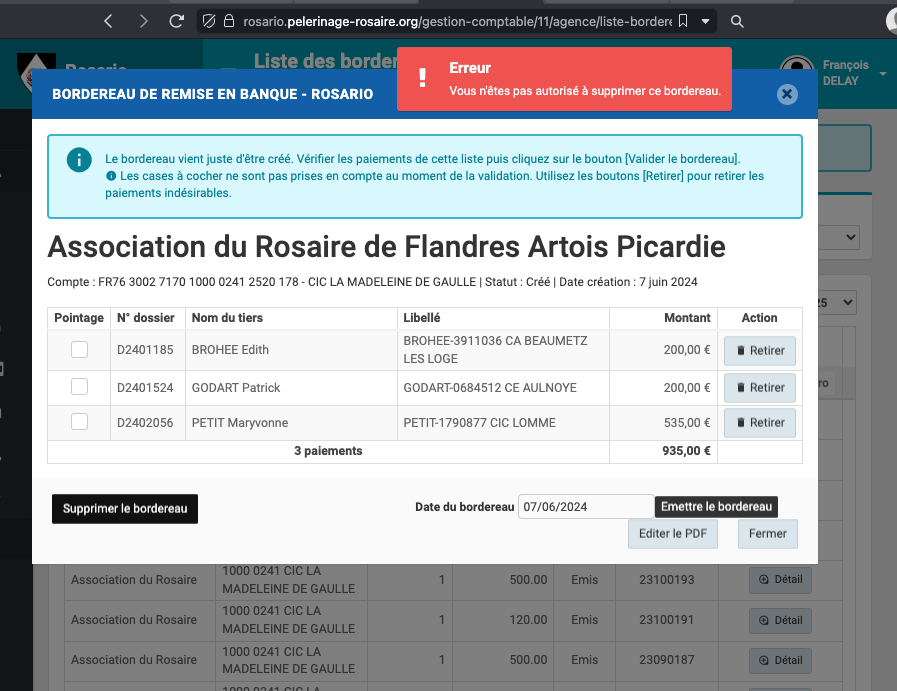Close the bordereau modal with X icon
The image size is (897, 691).
point(787,94)
